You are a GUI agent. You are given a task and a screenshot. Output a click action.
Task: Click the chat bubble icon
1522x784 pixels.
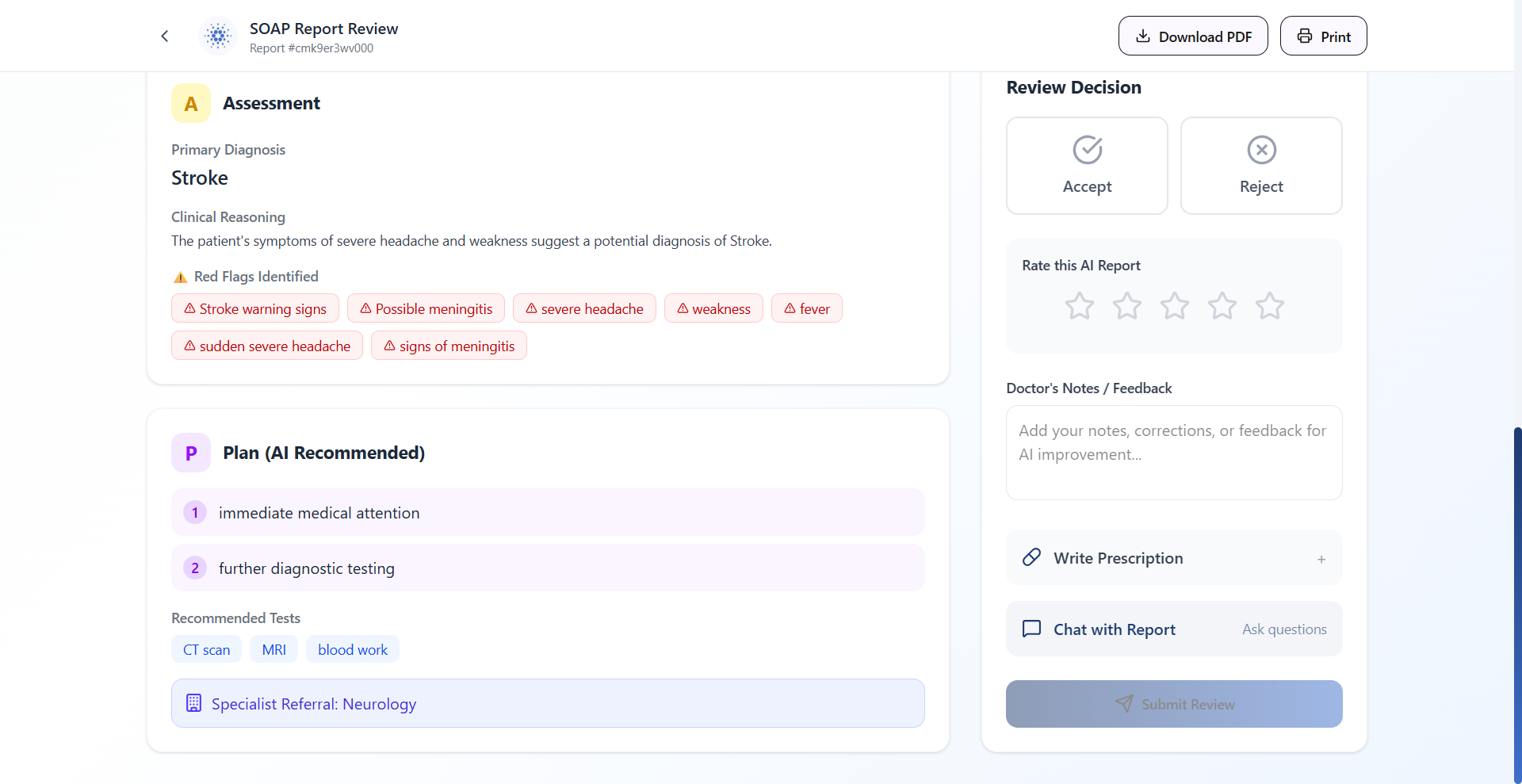click(1031, 629)
